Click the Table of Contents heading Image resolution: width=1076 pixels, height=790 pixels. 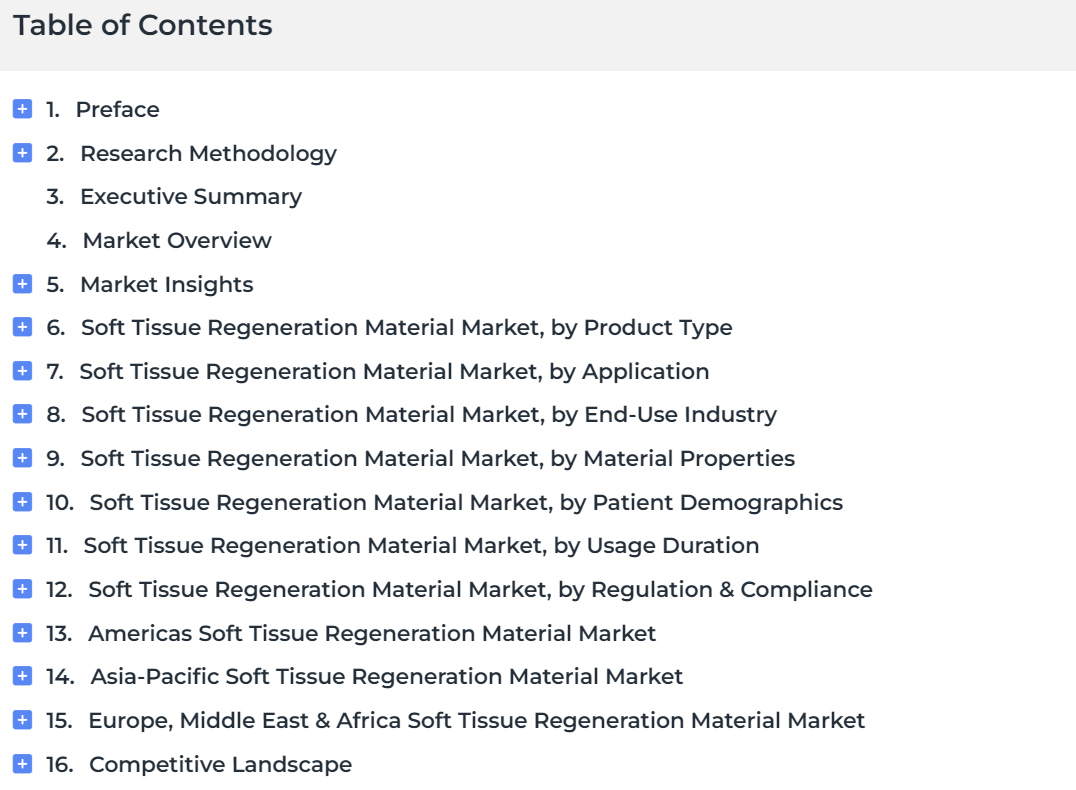[143, 25]
